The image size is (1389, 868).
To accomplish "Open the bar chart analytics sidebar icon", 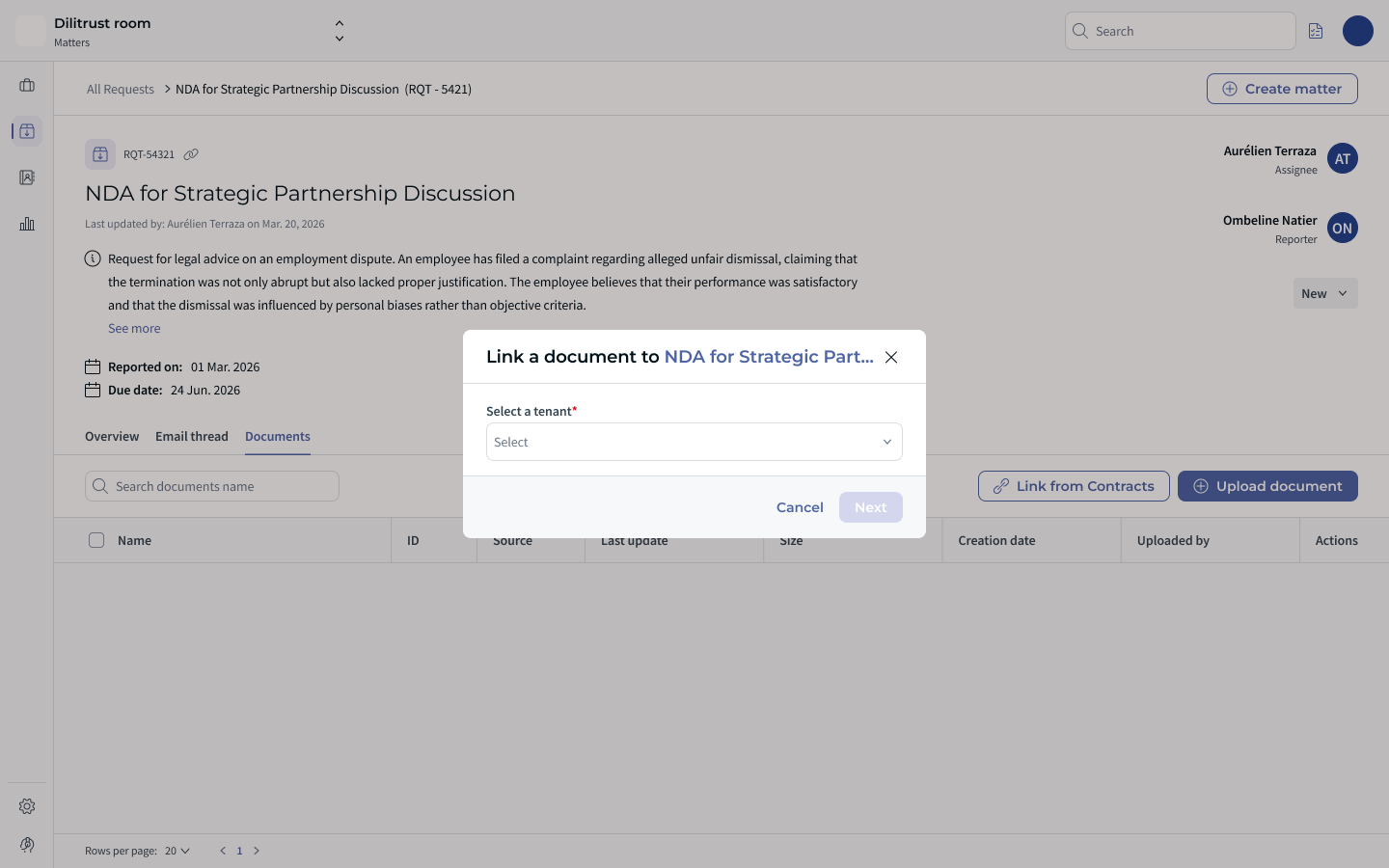I will tap(27, 224).
